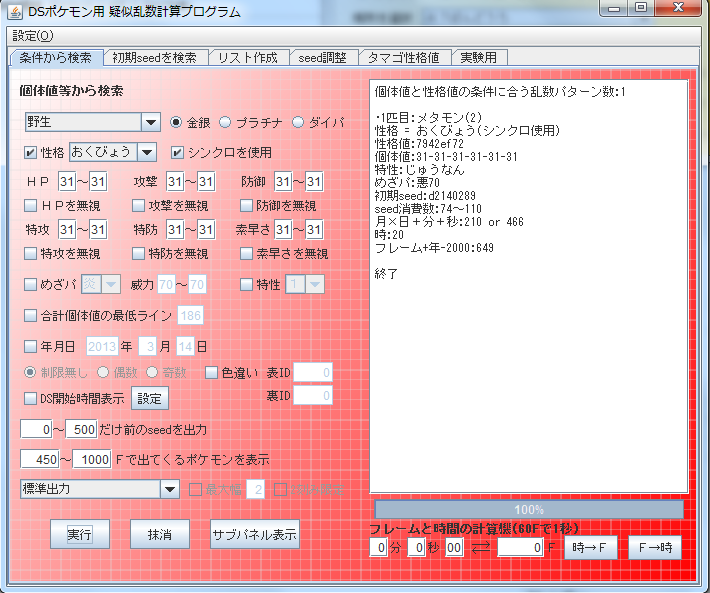Screen dimensions: 710x593
Task: Enable the HPを無視 checkbox
Action: click(30, 206)
